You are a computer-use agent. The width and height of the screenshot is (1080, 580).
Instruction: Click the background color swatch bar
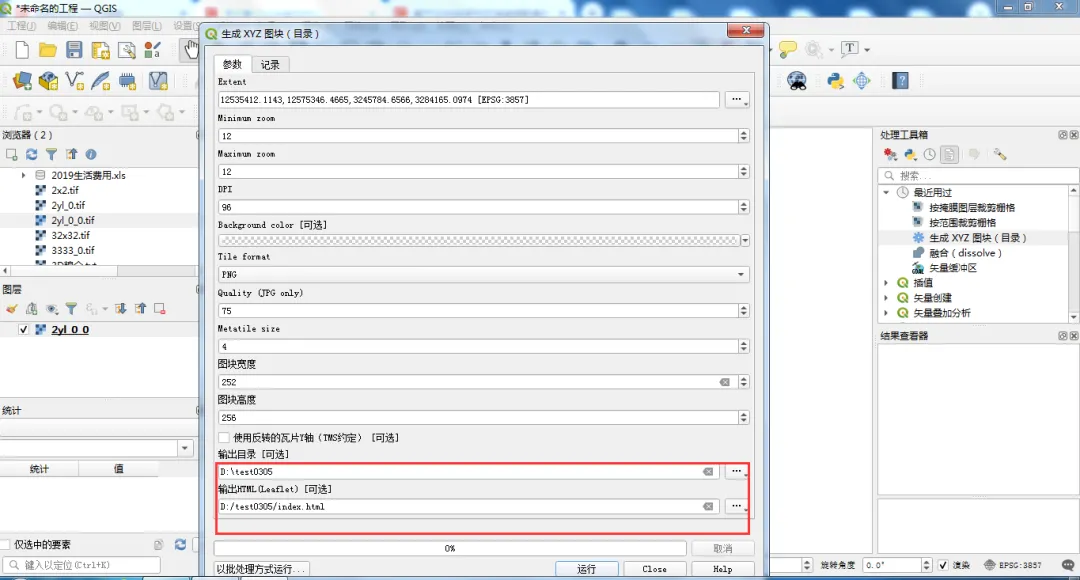coord(479,240)
